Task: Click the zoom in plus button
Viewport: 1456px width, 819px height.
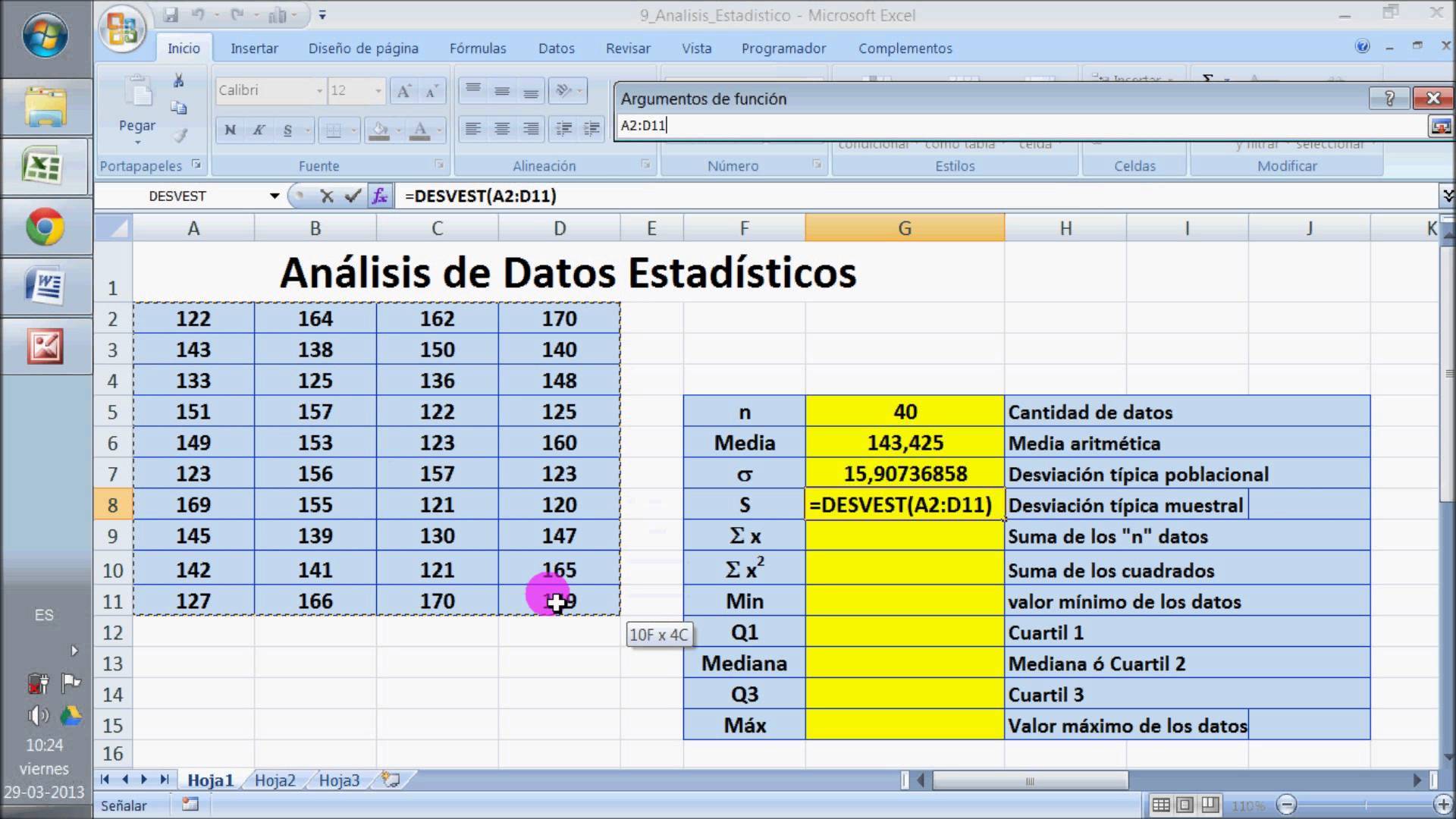Action: [1442, 805]
